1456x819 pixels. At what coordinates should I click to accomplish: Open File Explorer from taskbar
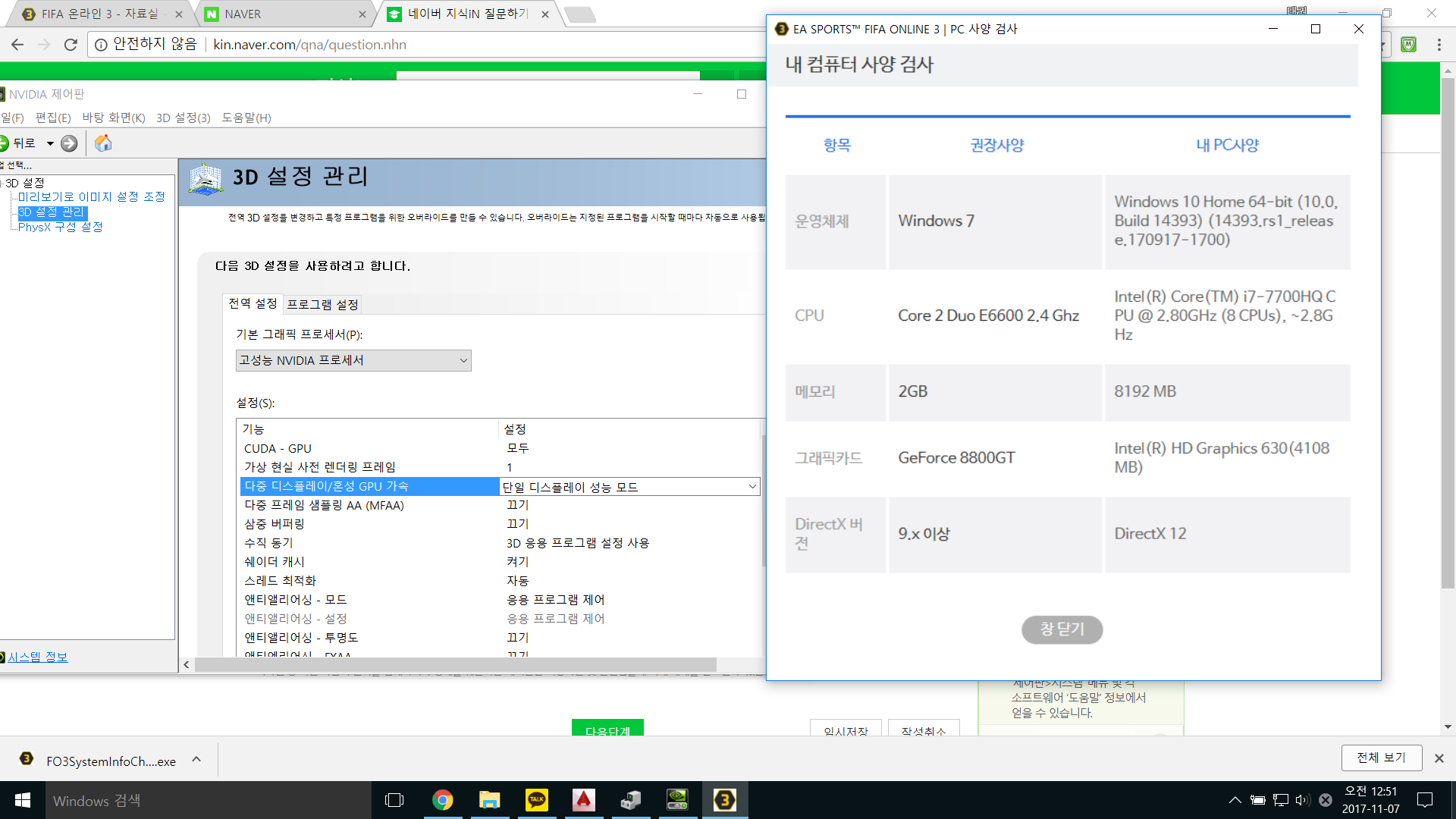click(x=489, y=800)
